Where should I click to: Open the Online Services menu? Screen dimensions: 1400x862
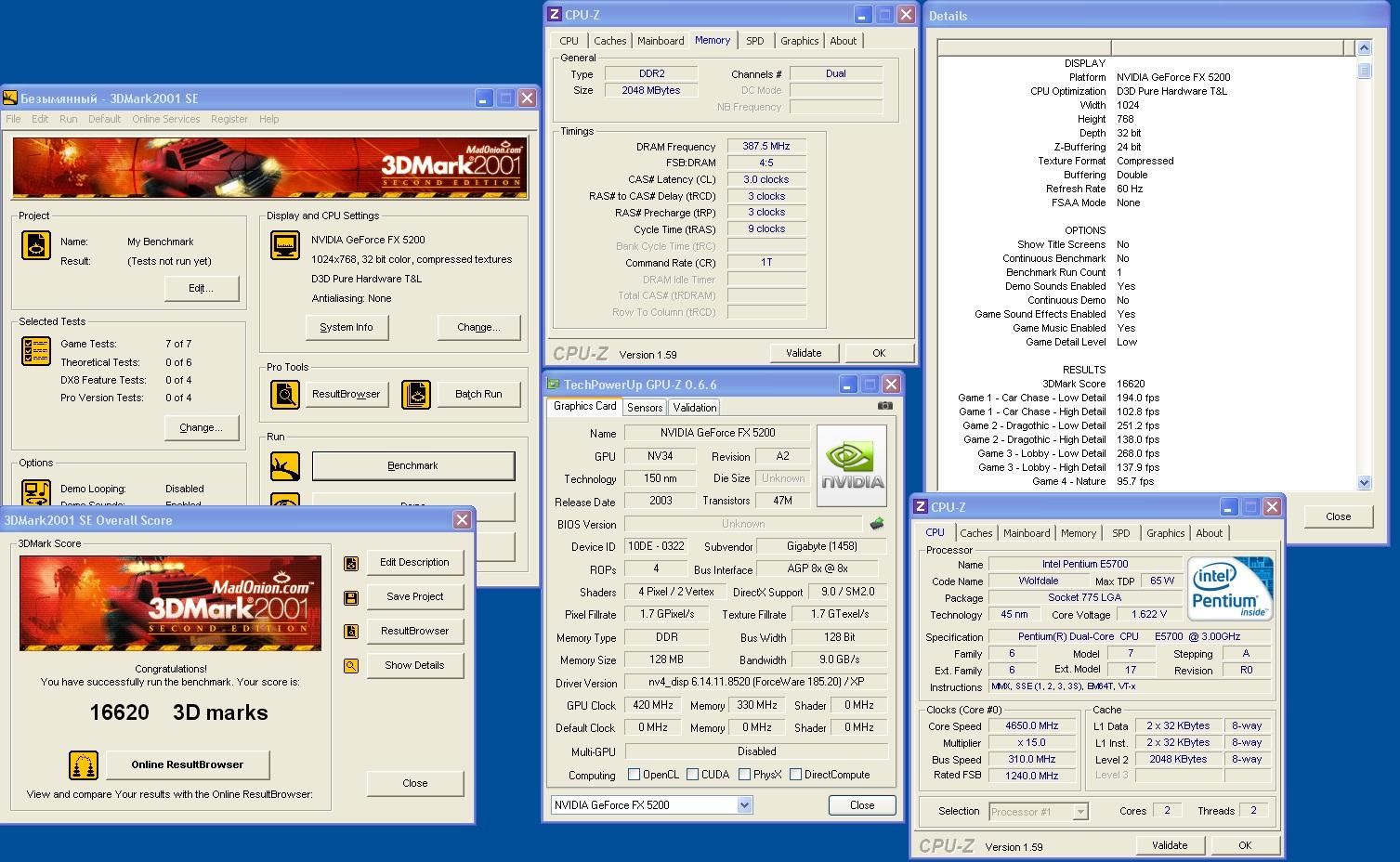pos(165,119)
